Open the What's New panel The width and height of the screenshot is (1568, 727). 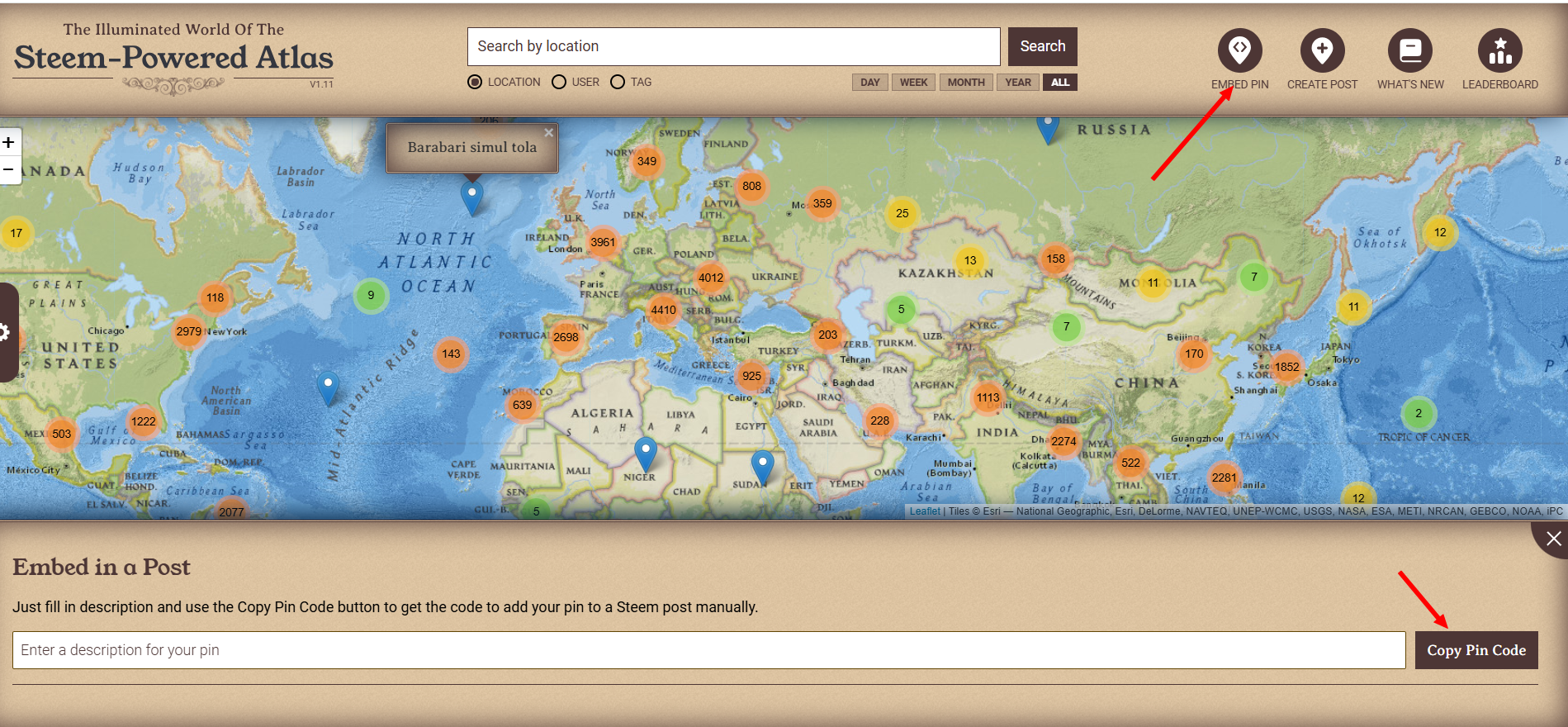(1410, 59)
